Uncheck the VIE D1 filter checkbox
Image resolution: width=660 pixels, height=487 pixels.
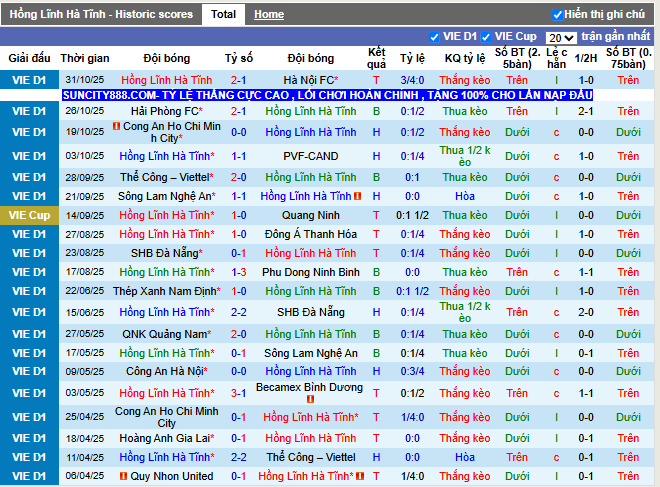click(434, 37)
